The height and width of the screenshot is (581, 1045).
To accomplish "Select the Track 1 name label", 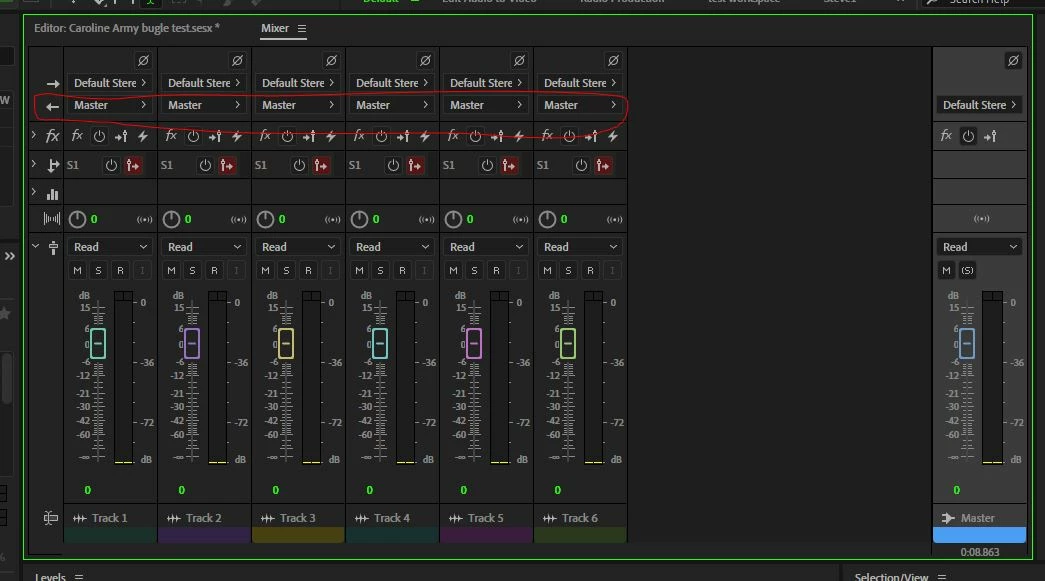I will tap(109, 518).
